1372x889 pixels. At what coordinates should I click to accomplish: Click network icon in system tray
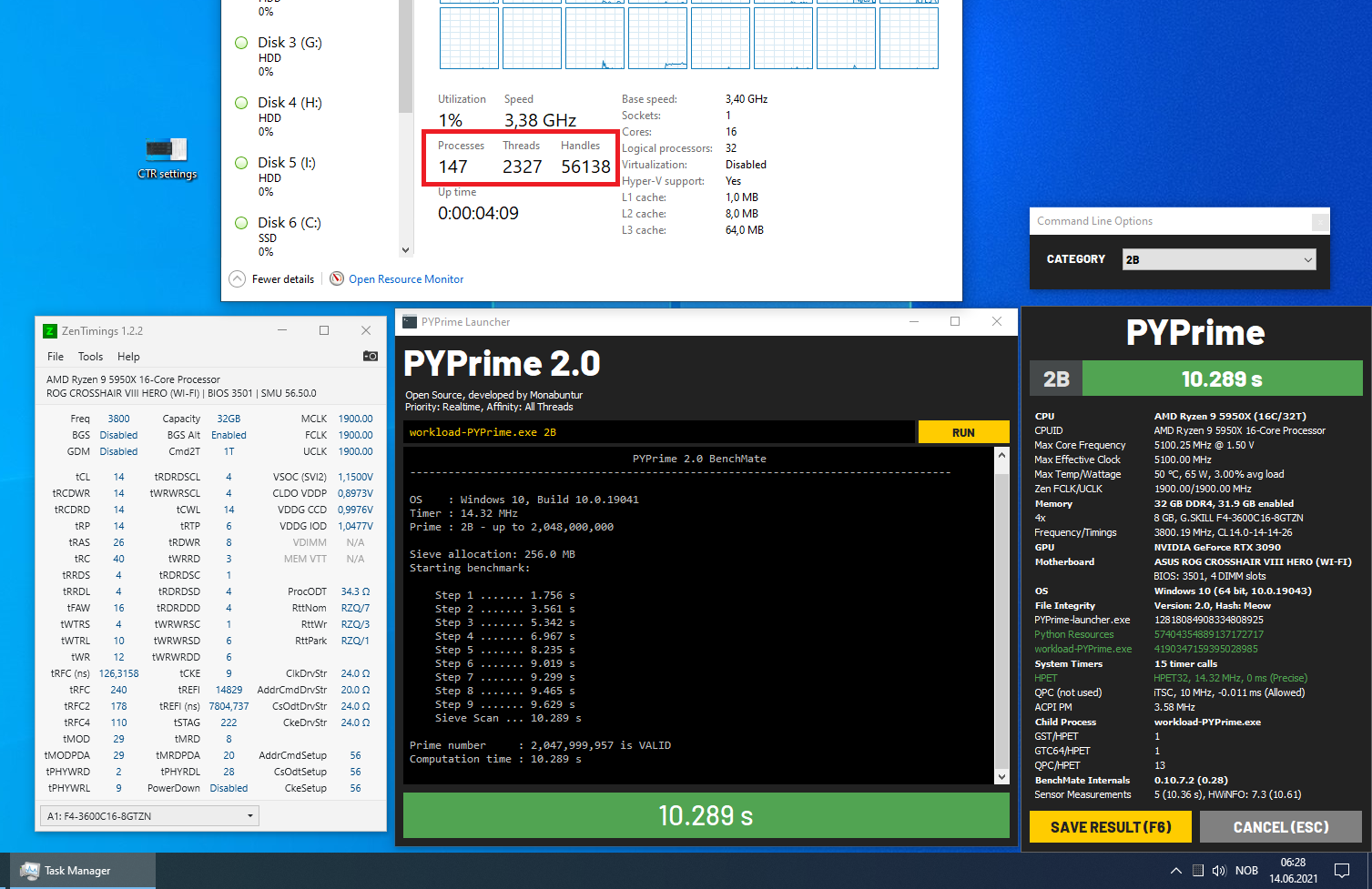point(1198,871)
